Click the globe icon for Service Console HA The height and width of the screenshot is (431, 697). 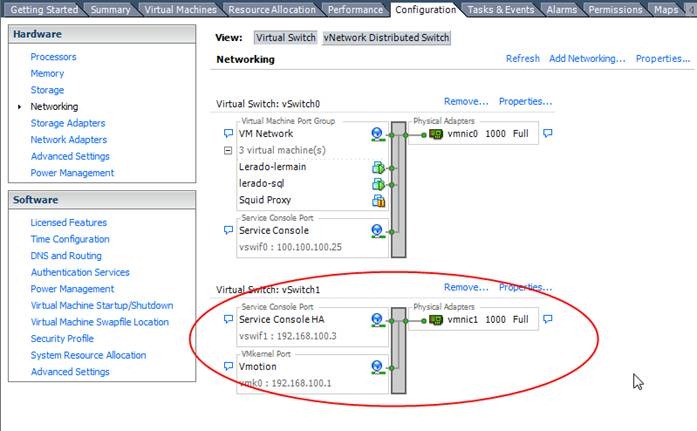coord(377,319)
